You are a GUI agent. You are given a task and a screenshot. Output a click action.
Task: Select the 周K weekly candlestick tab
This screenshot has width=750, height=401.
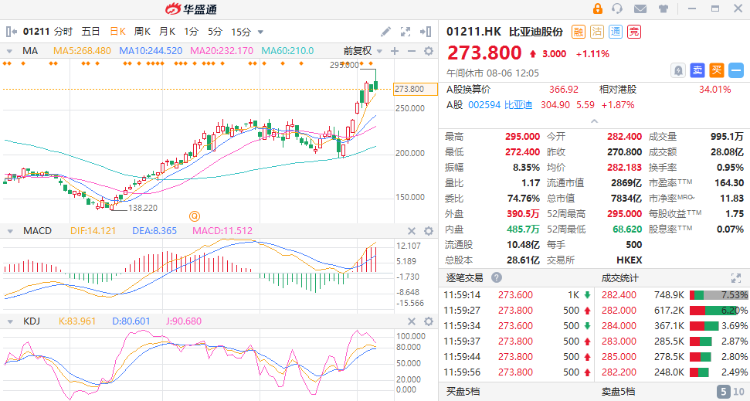click(142, 32)
